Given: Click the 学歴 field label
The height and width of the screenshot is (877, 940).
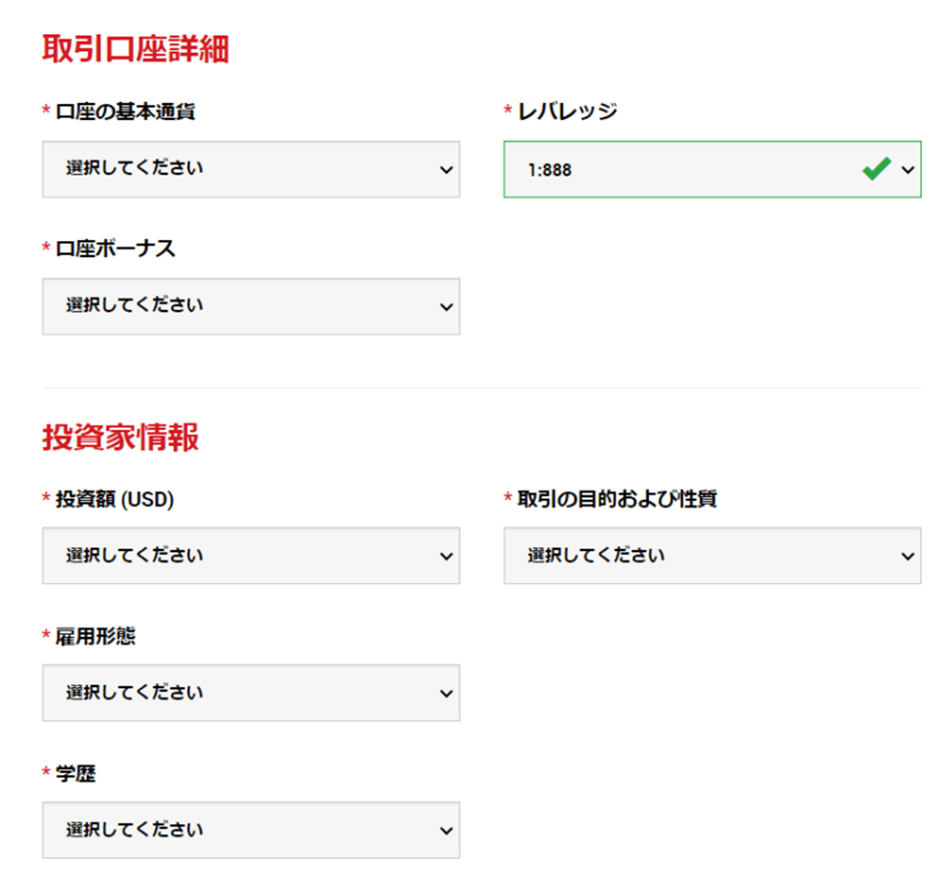Looking at the screenshot, I should [76, 773].
